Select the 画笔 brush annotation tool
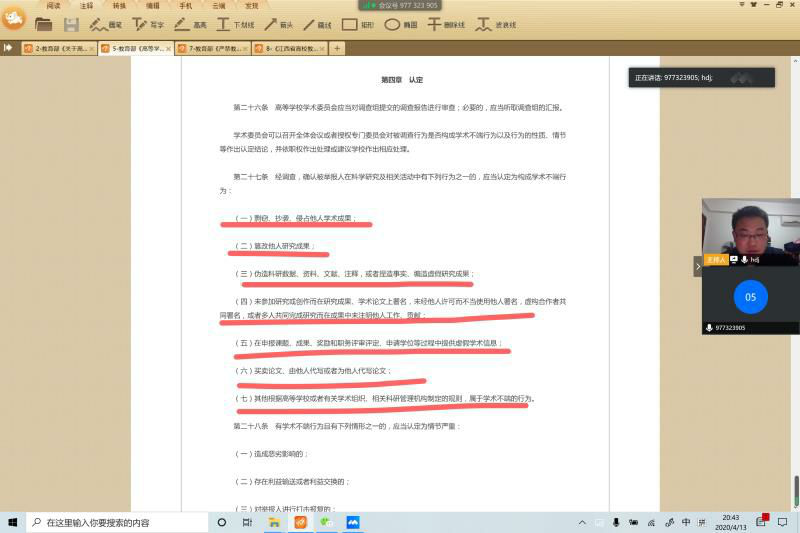The width and height of the screenshot is (800, 533). pos(105,24)
